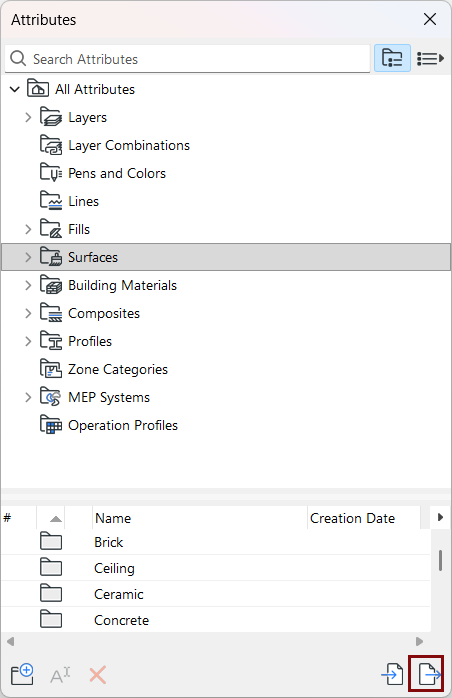Screen dimensions: 452x698
Task: Sort list by Creation Date header
Action: click(x=364, y=518)
